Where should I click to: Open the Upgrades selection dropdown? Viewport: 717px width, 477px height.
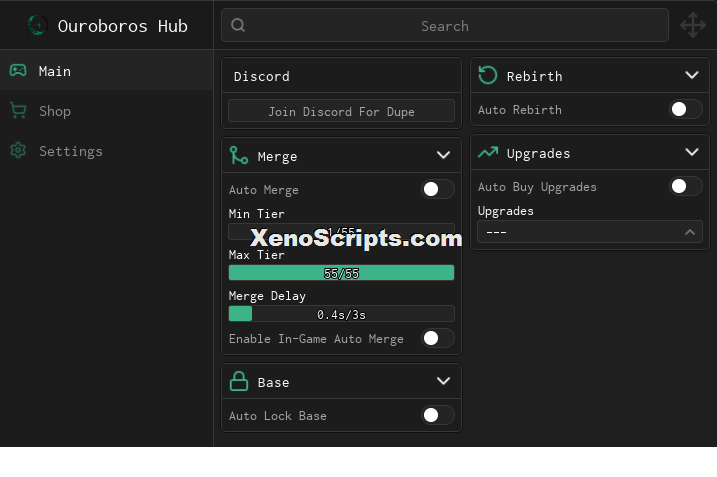click(590, 232)
